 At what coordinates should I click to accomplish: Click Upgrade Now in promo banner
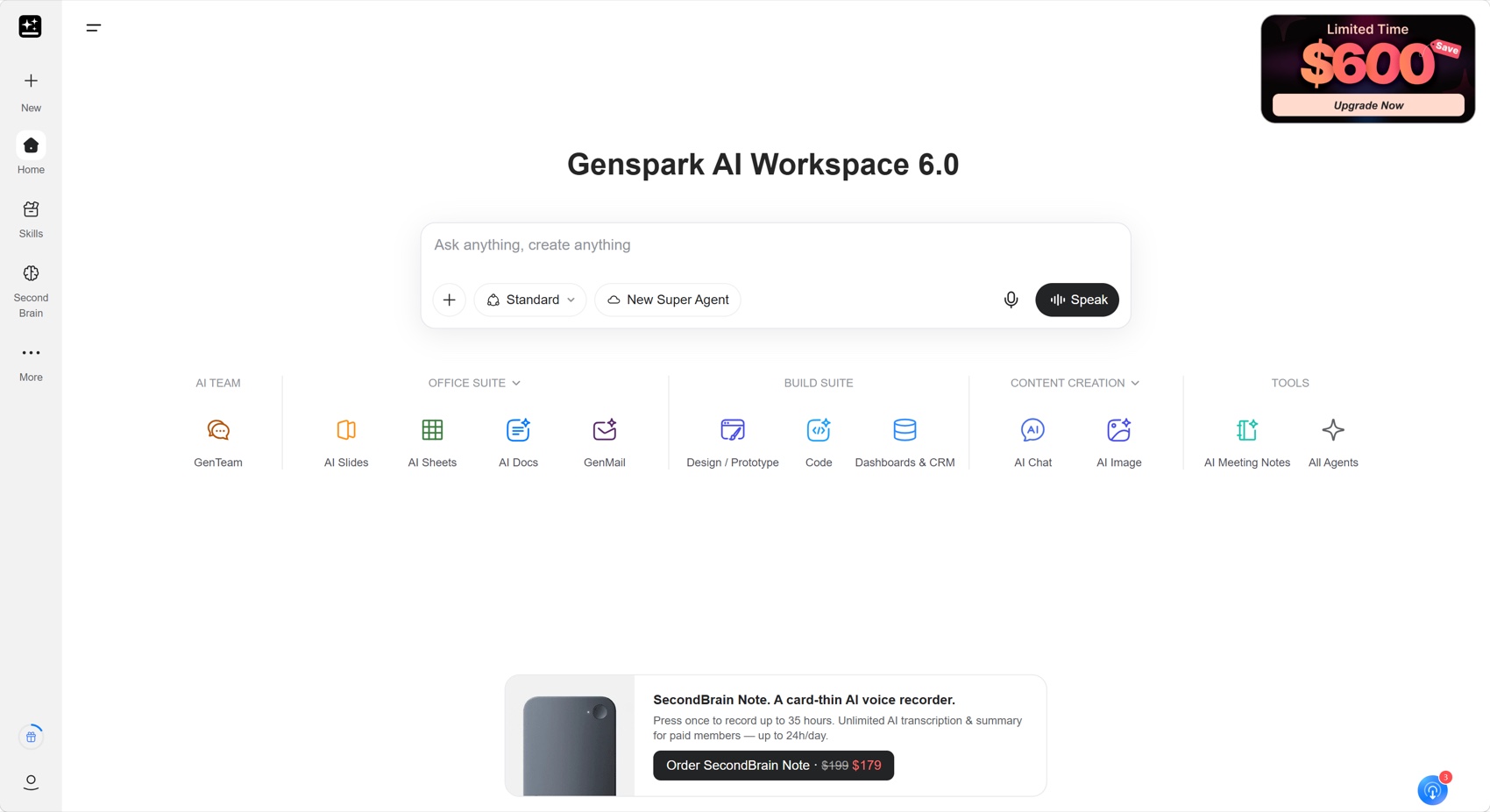pos(1368,105)
